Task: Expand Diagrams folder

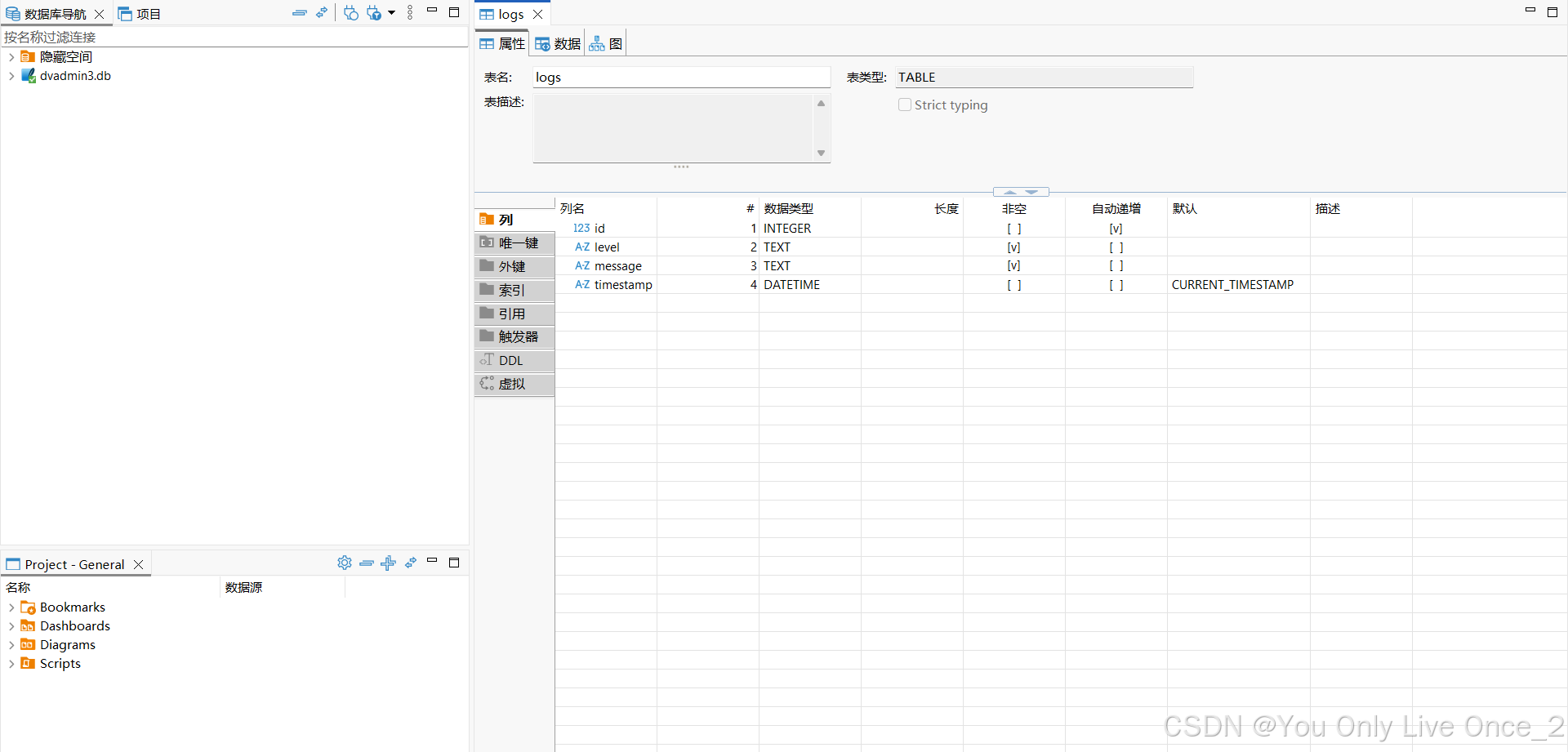Action: [11, 645]
